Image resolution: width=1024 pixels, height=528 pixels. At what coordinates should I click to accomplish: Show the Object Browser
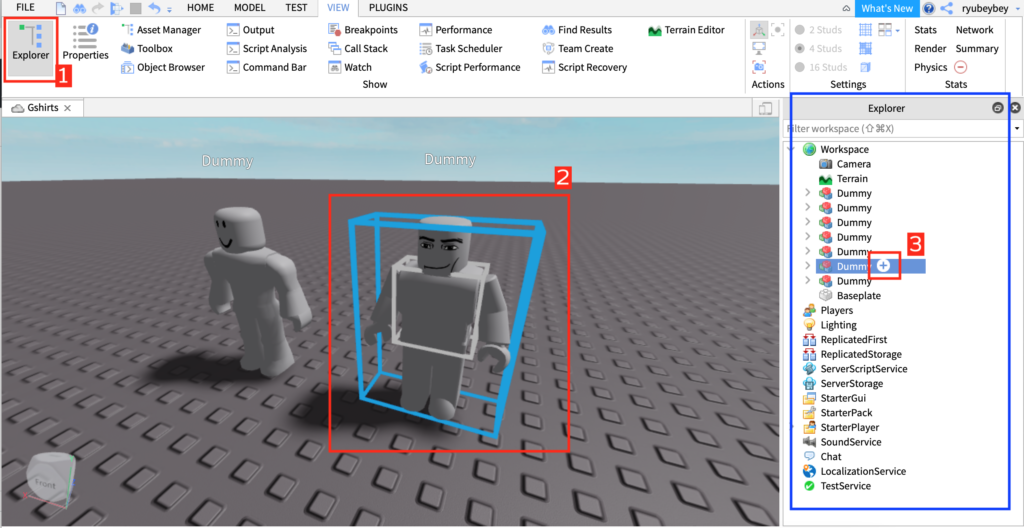pyautogui.click(x=163, y=67)
